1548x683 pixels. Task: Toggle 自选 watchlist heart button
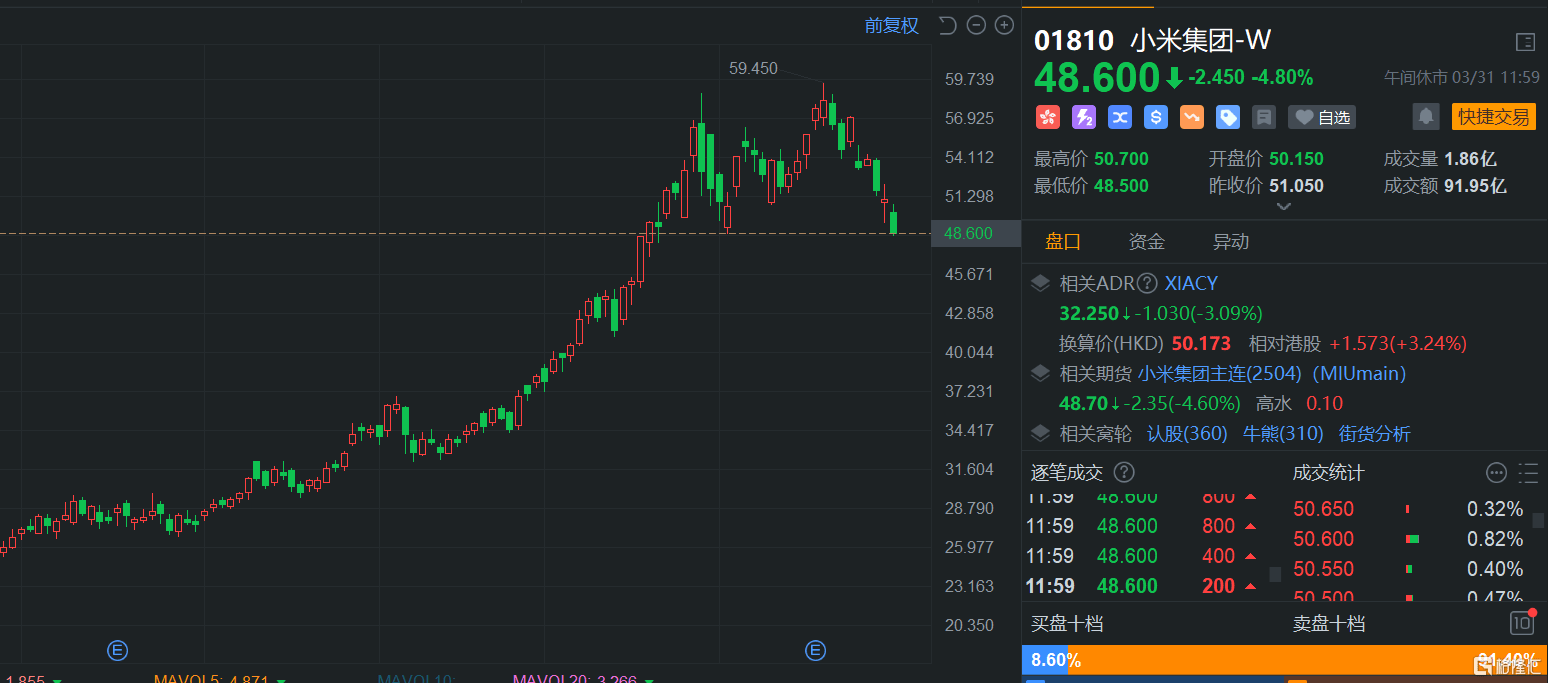click(1321, 118)
